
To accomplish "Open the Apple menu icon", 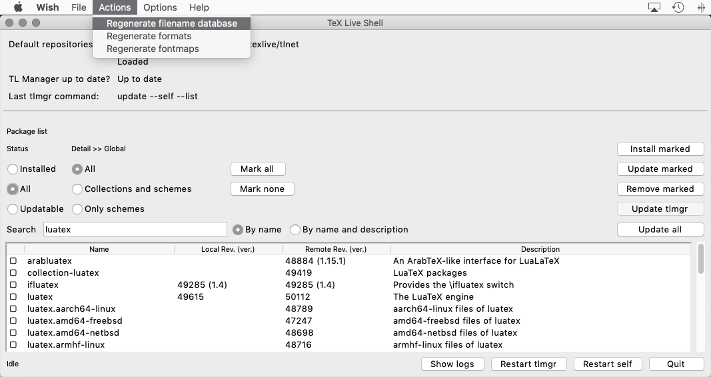I will 19,7.
